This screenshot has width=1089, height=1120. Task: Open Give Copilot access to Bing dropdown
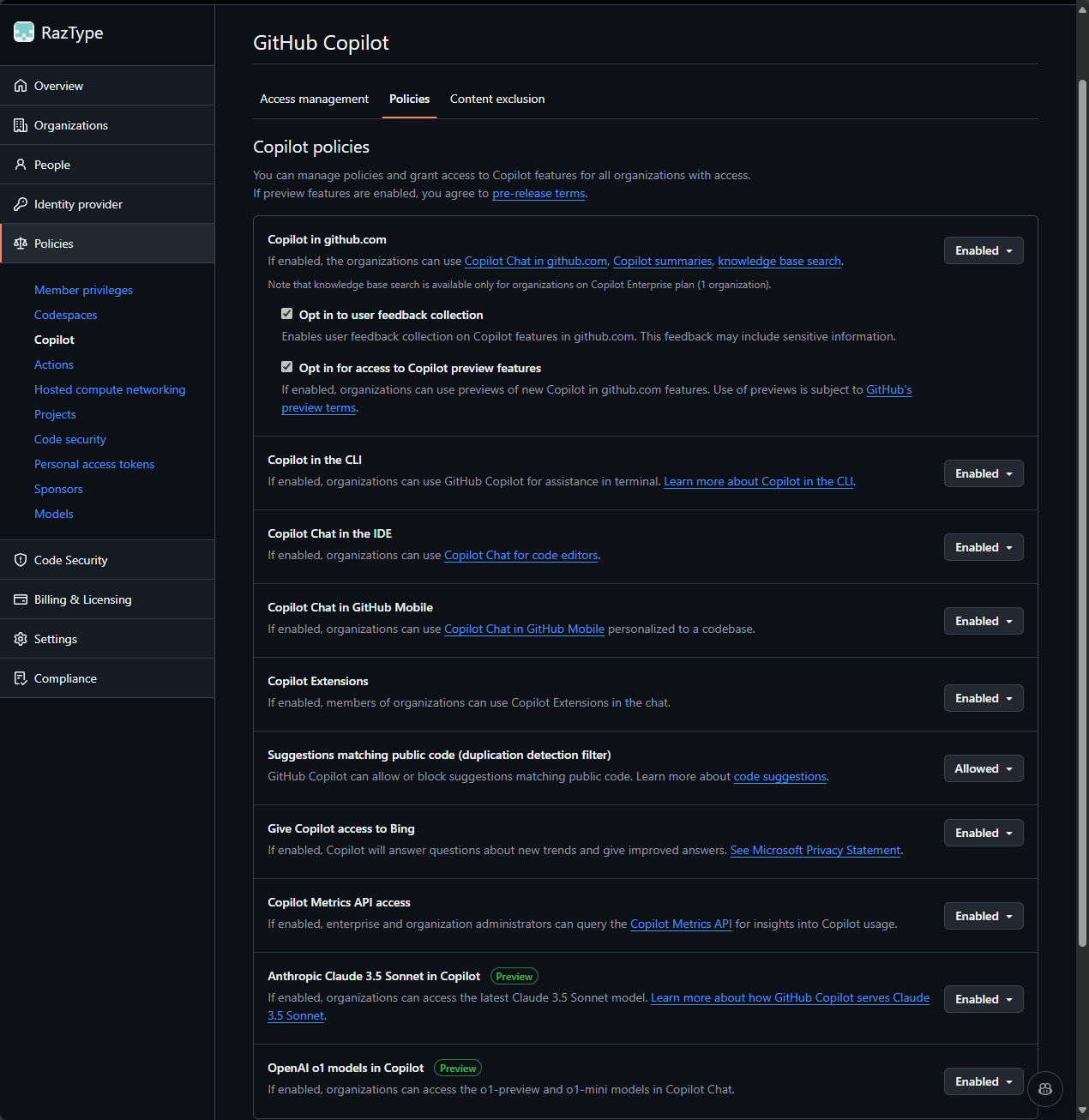(x=983, y=833)
